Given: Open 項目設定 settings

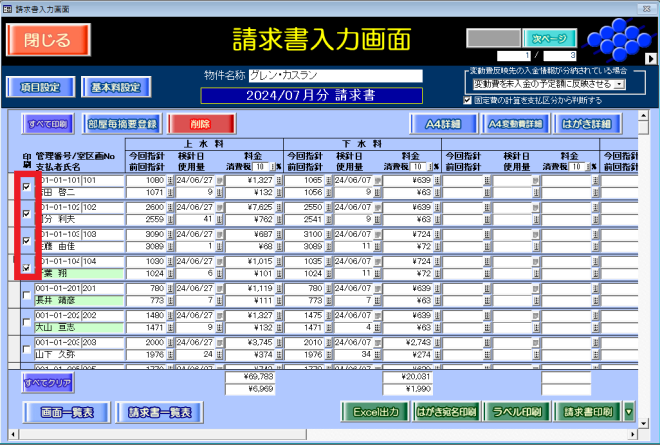Looking at the screenshot, I should tap(39, 87).
